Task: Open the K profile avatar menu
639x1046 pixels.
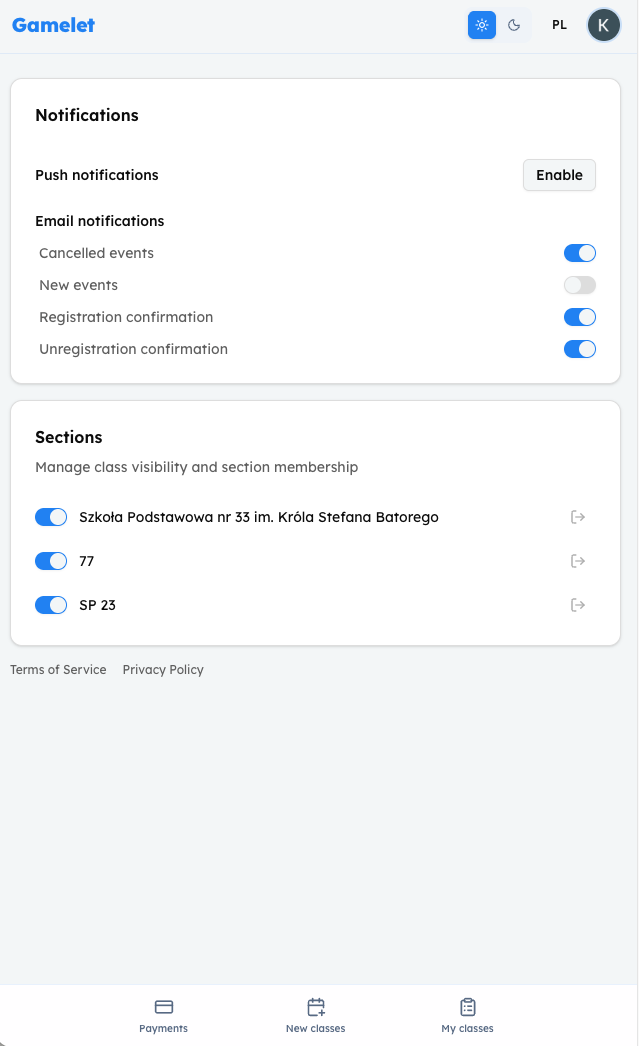Action: 603,24
